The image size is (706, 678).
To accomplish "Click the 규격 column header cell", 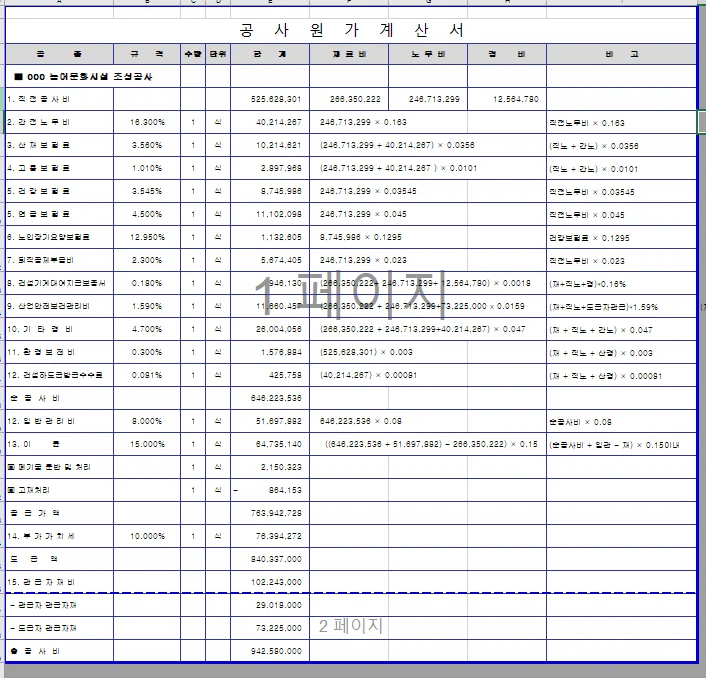I will 147,54.
